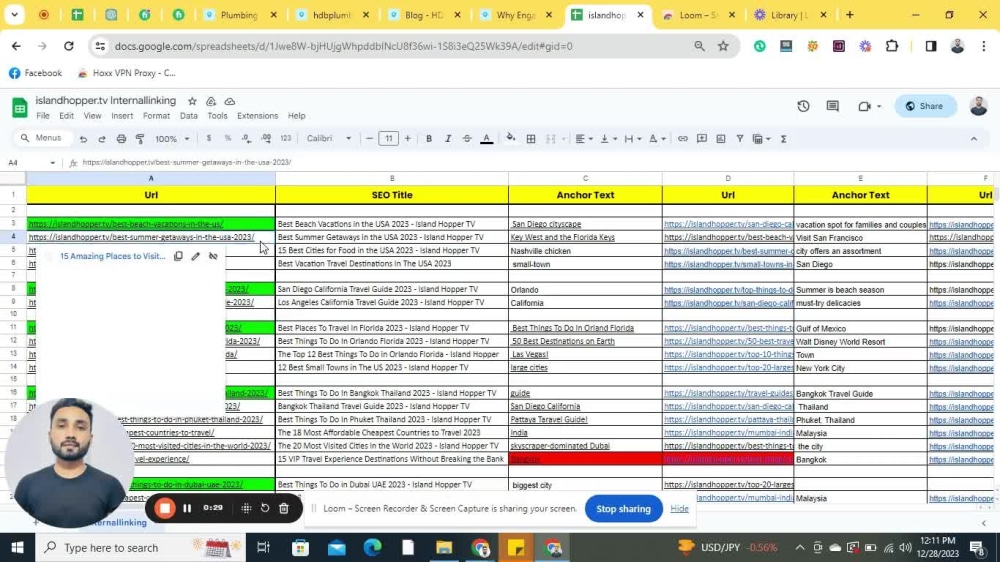
Task: Open the 15 Amazing Places to Visit link
Action: click(112, 256)
